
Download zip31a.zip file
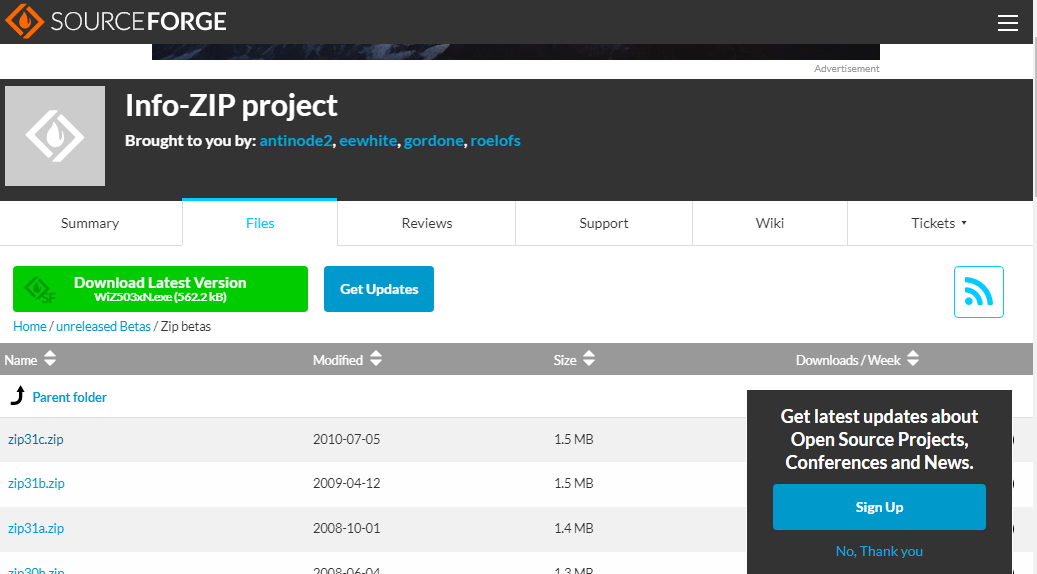[36, 528]
